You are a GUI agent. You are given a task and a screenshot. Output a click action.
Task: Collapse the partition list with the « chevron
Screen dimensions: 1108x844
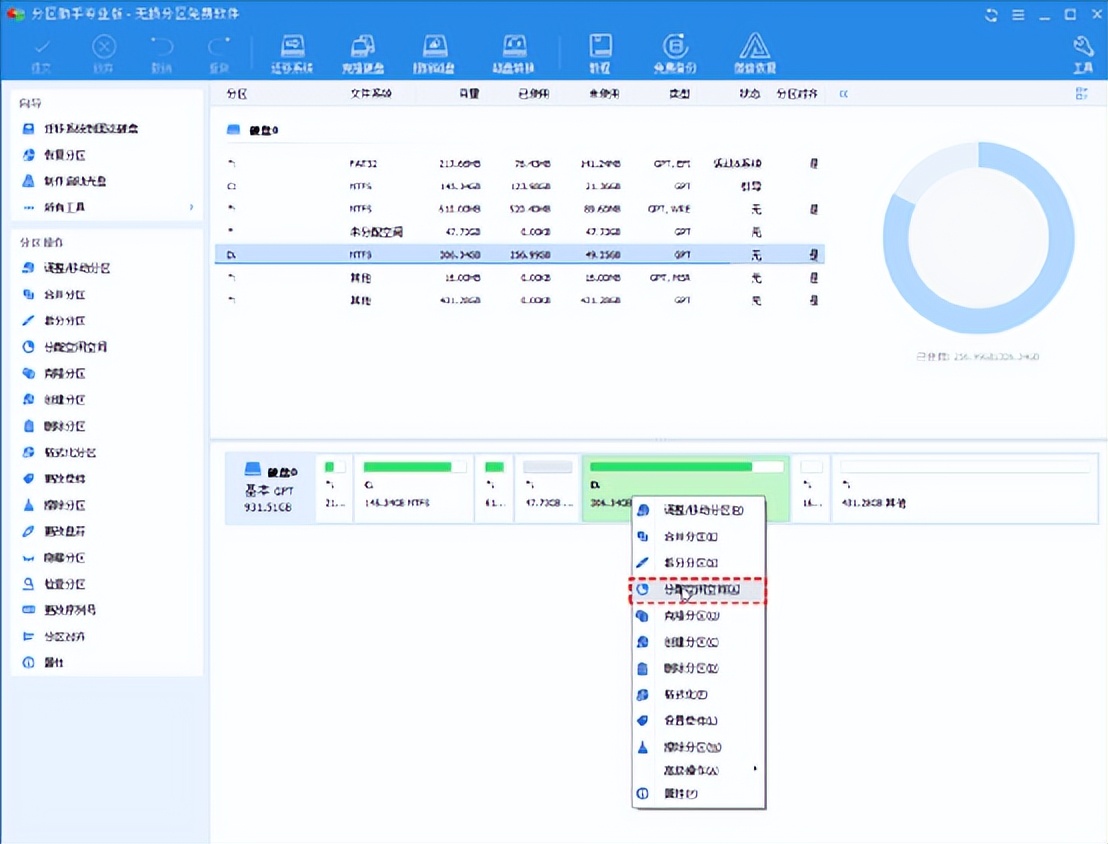point(843,93)
